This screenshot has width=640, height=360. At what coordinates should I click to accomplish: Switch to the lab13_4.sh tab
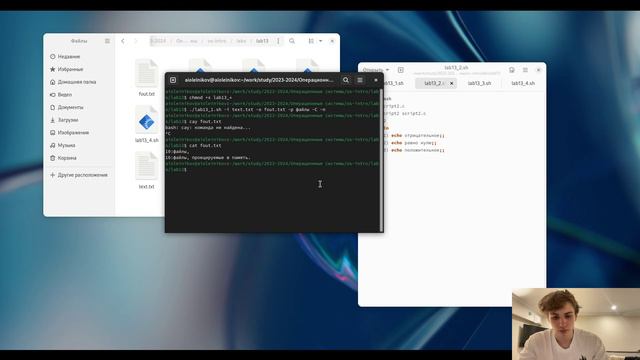[523, 83]
